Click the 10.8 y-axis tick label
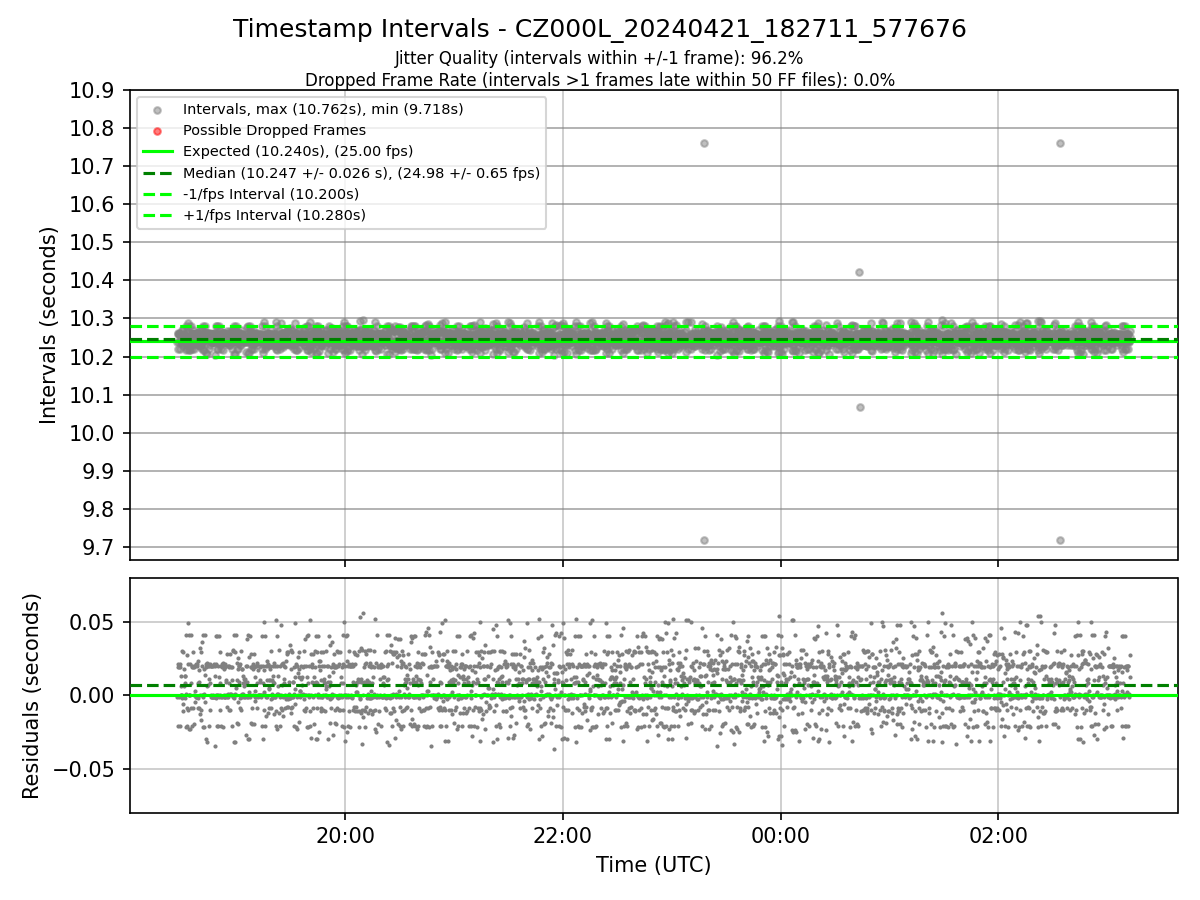 pos(94,129)
